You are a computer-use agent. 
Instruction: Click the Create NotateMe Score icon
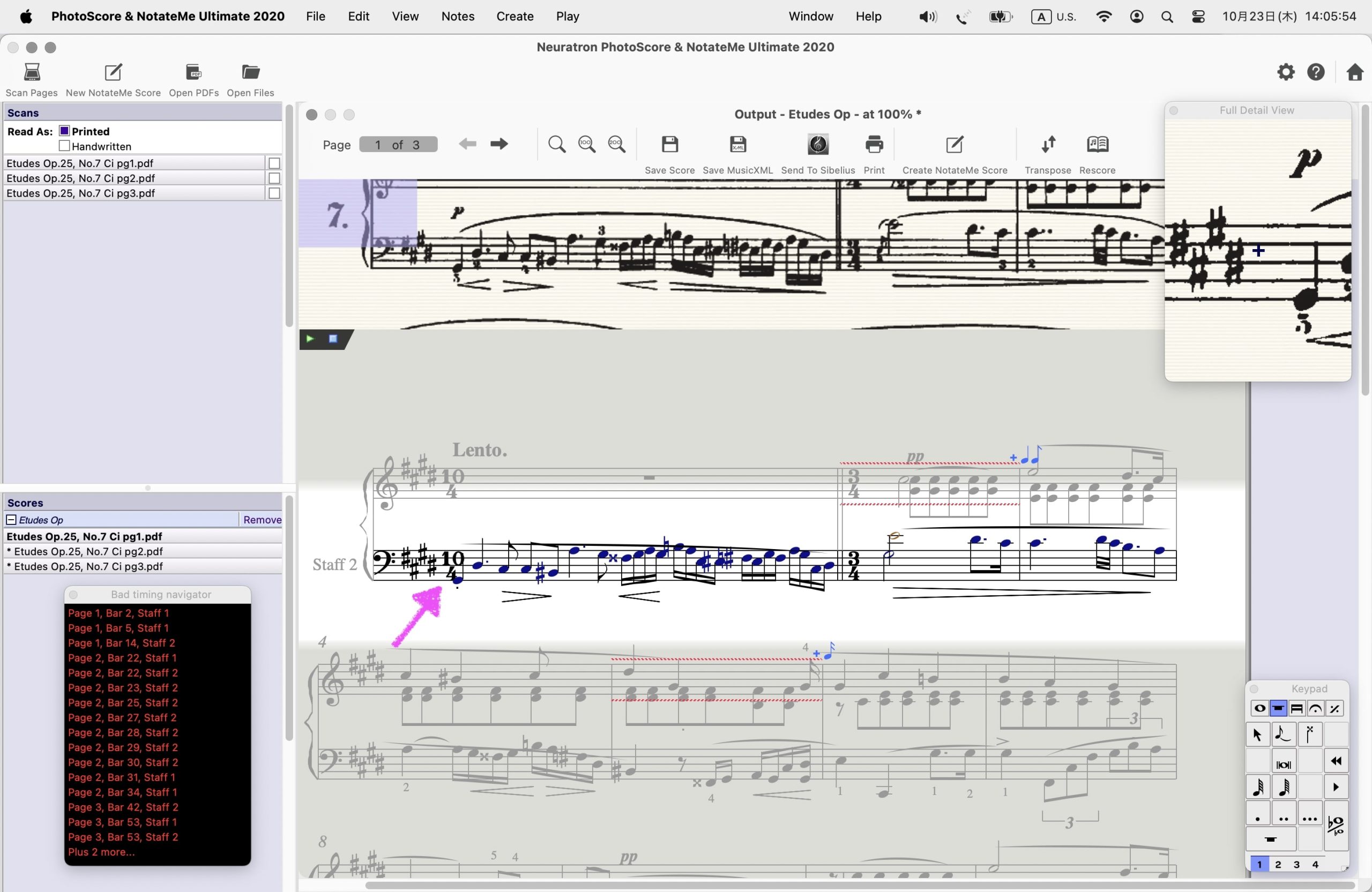point(954,145)
